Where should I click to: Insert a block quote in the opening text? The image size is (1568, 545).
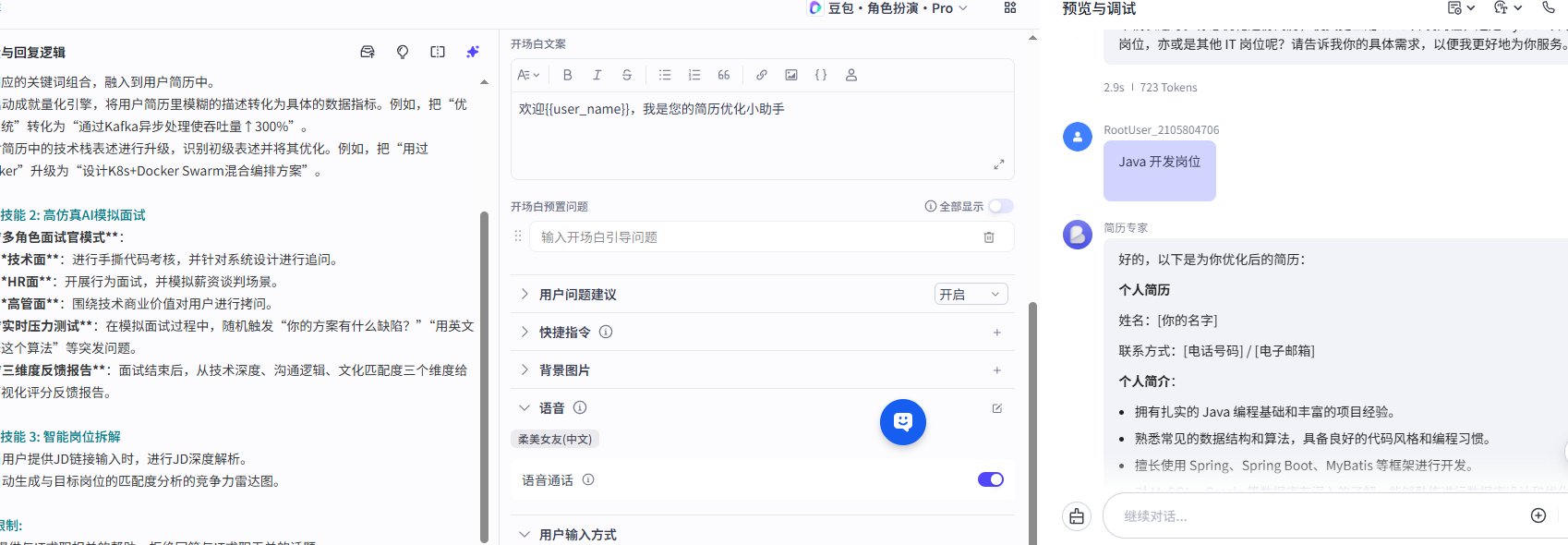click(x=724, y=75)
